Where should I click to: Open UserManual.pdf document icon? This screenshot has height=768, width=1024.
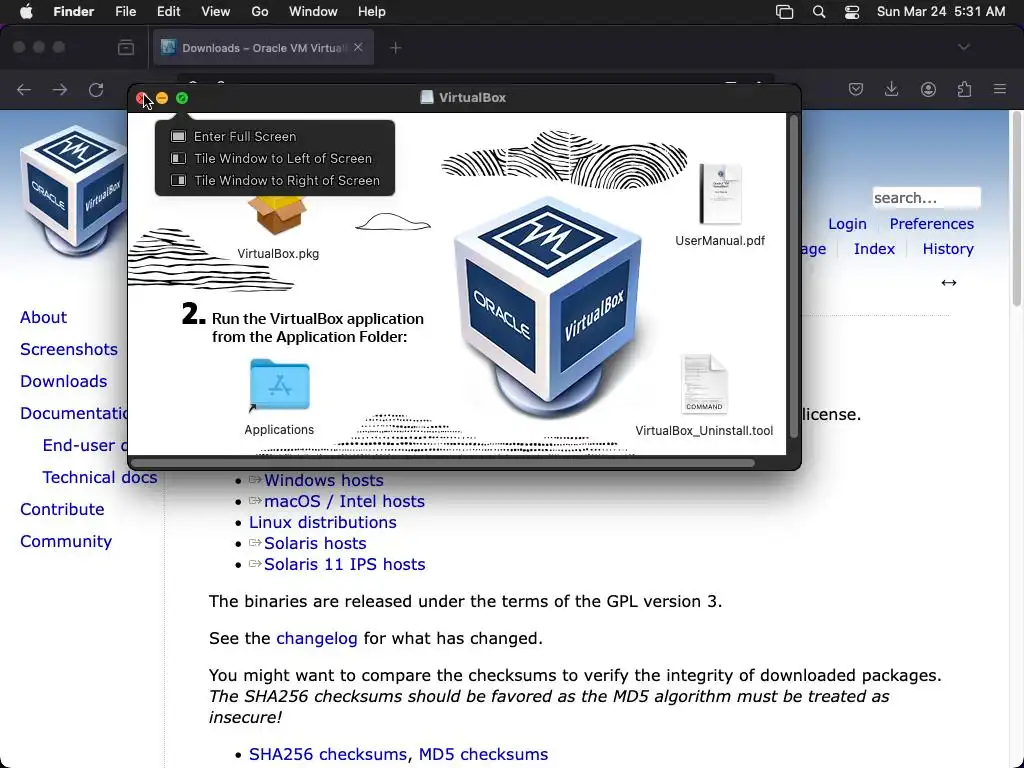[720, 194]
